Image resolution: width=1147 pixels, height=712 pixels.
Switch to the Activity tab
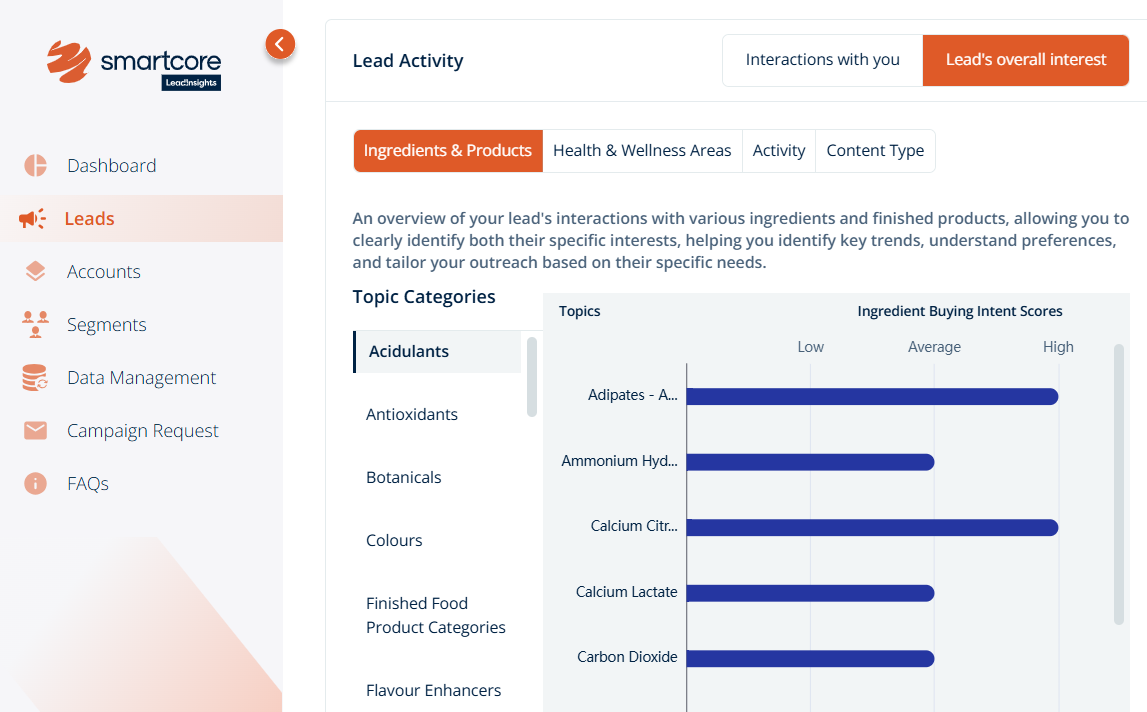tap(778, 151)
